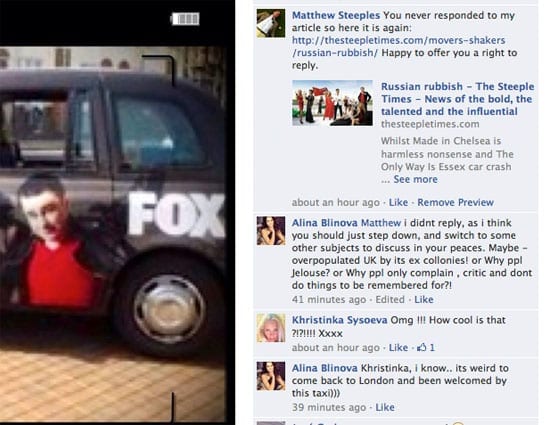550x425 pixels.
Task: View edit history via Edited label
Action: tap(390, 299)
